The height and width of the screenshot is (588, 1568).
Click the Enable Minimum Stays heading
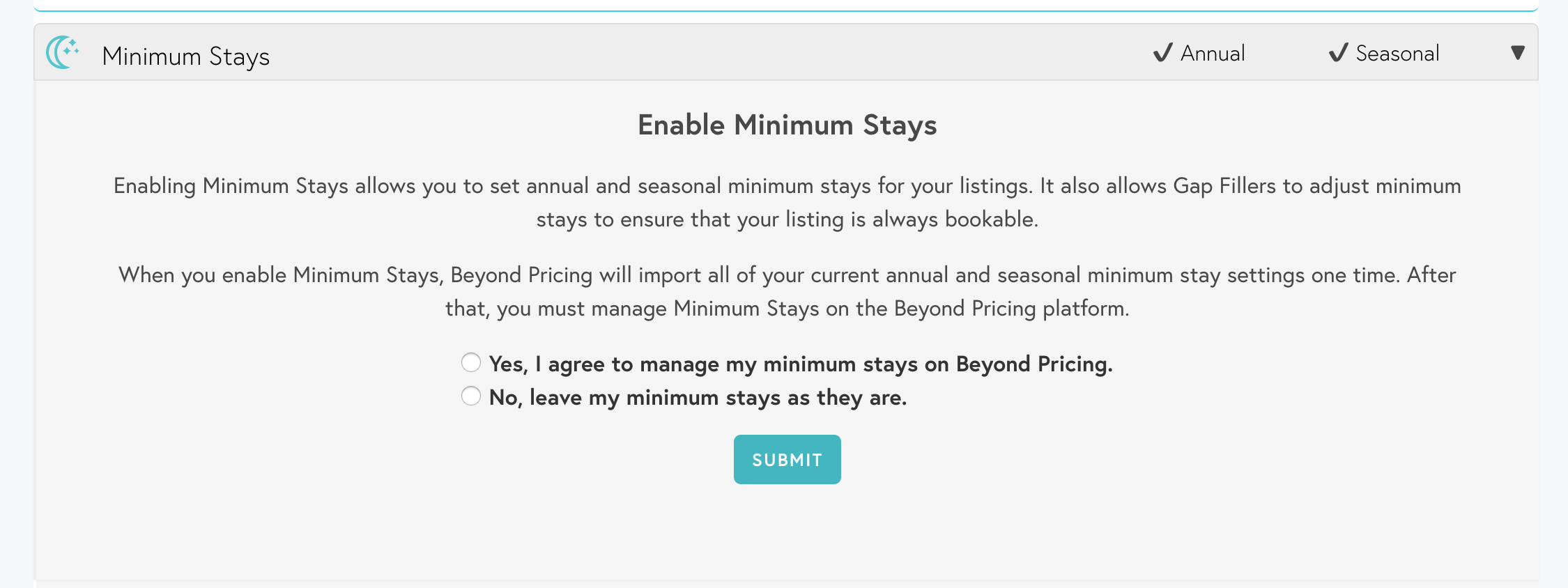click(x=787, y=125)
